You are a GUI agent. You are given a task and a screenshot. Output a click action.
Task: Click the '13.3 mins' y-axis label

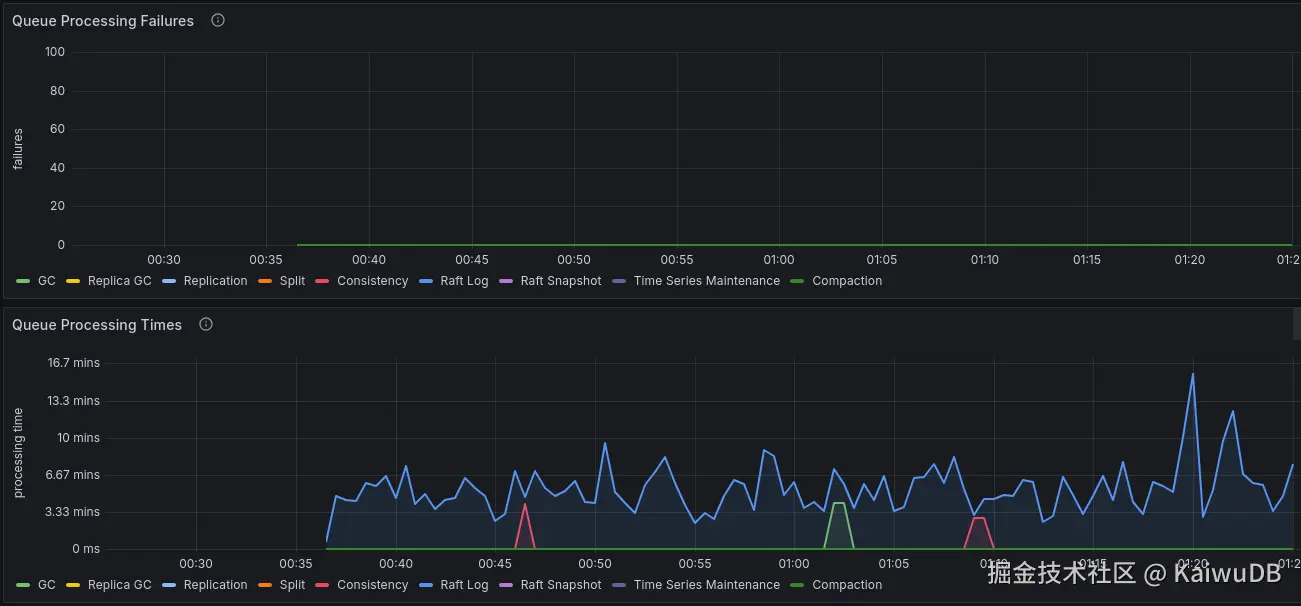(x=74, y=401)
